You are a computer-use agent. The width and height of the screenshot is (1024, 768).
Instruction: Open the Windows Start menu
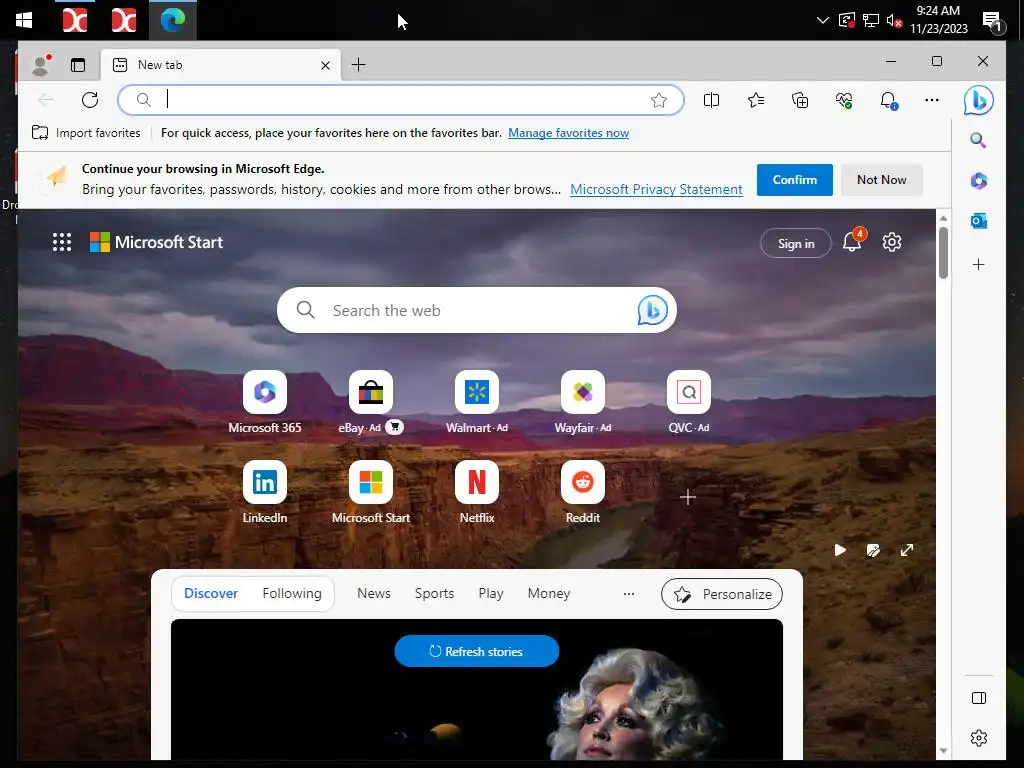[x=24, y=20]
